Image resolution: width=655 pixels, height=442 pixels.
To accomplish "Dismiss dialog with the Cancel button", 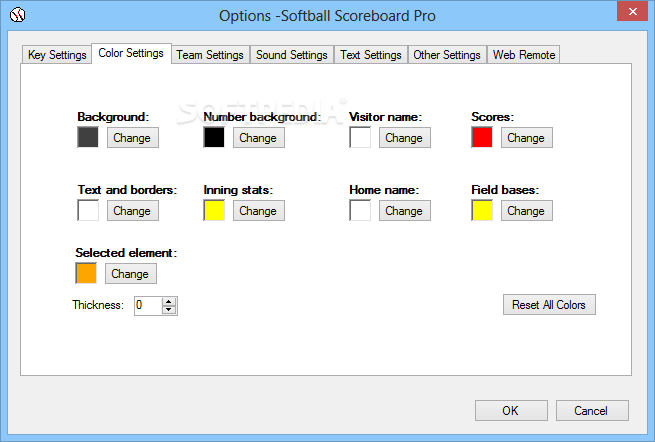I will click(592, 411).
